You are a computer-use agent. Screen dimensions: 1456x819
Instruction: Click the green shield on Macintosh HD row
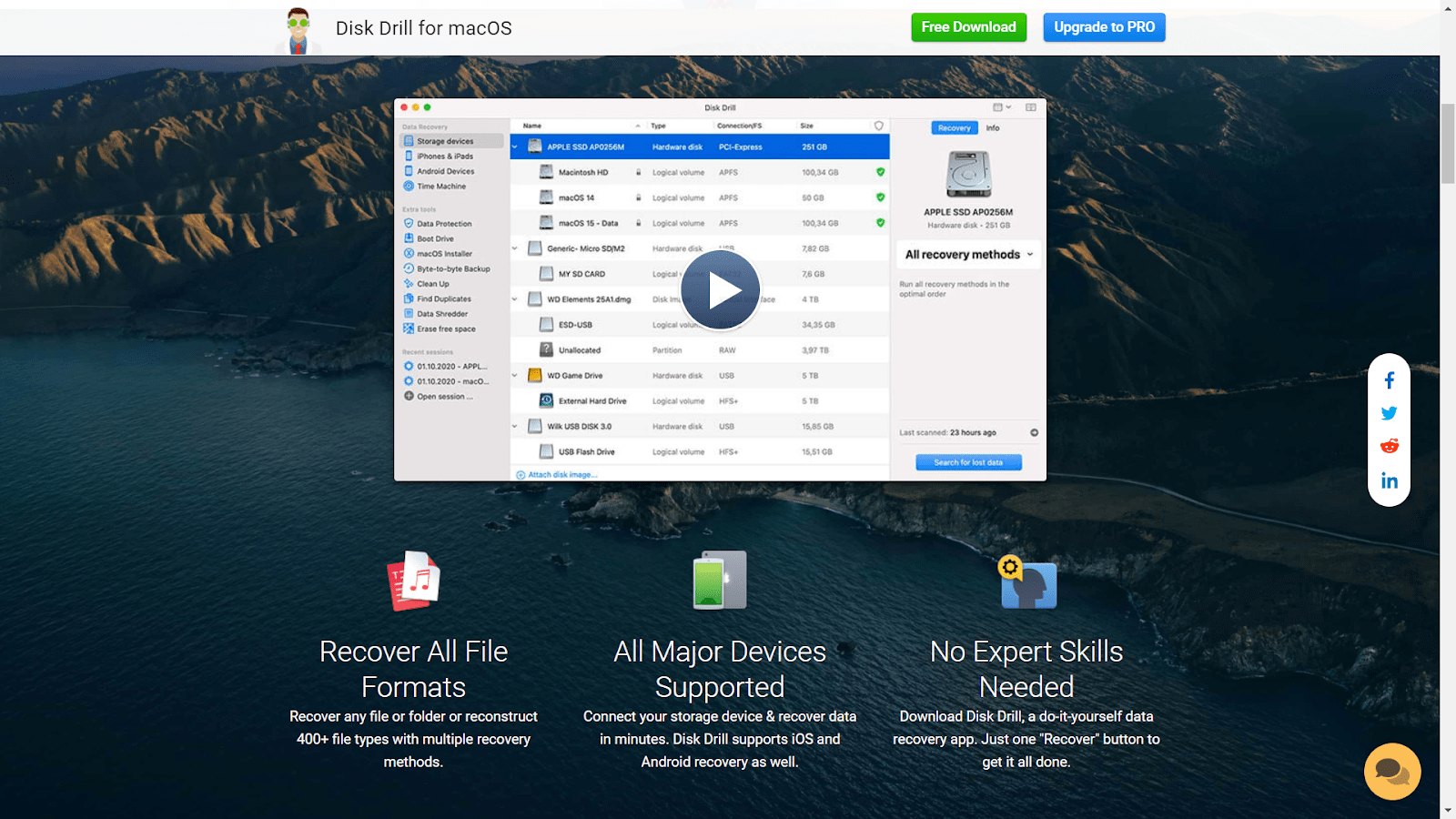[x=880, y=172]
